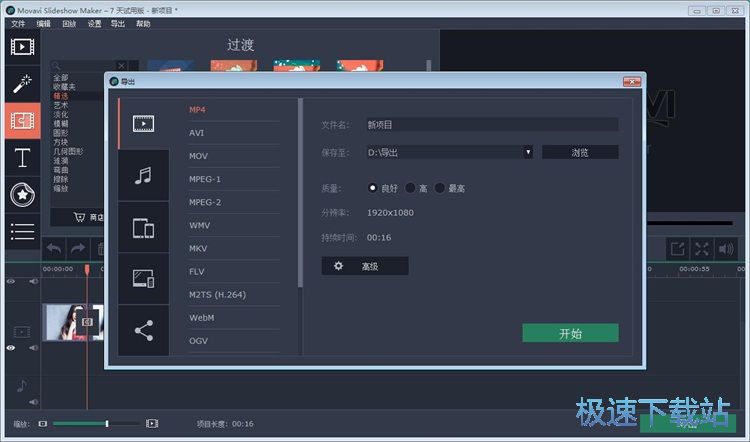Select MPEG-2 format

[x=205, y=202]
